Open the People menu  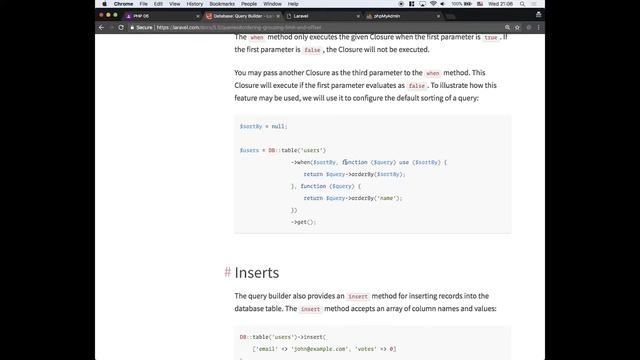click(x=249, y=4)
